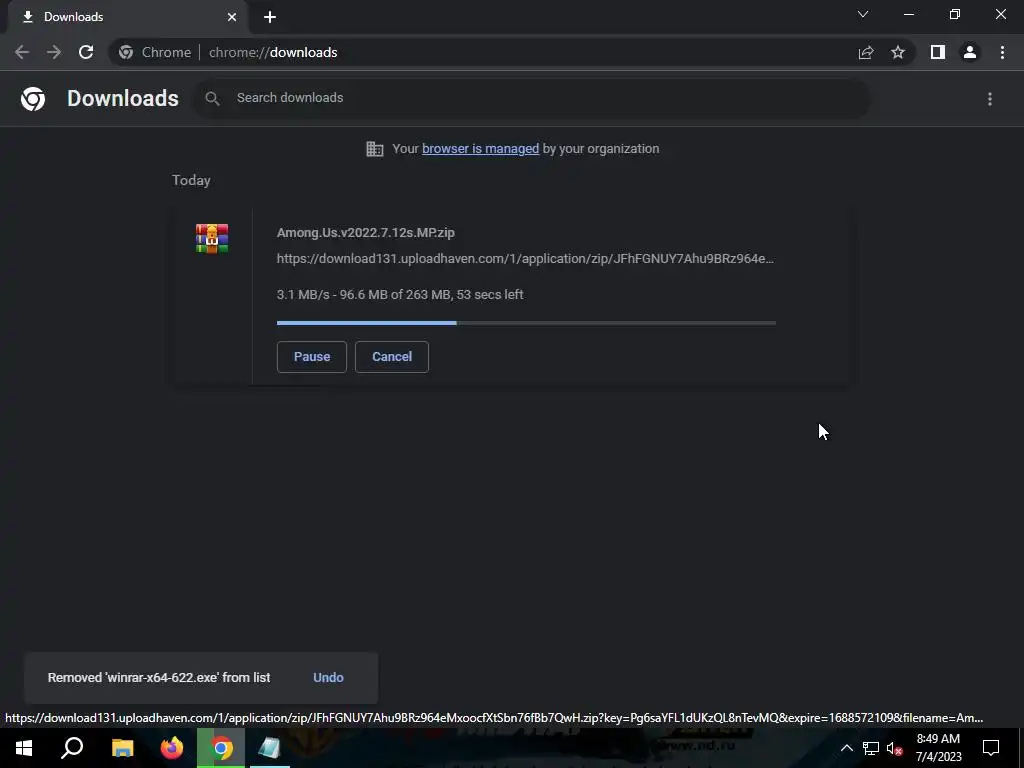Open the Downloads page more actions menu
The width and height of the screenshot is (1024, 768).
[990, 99]
